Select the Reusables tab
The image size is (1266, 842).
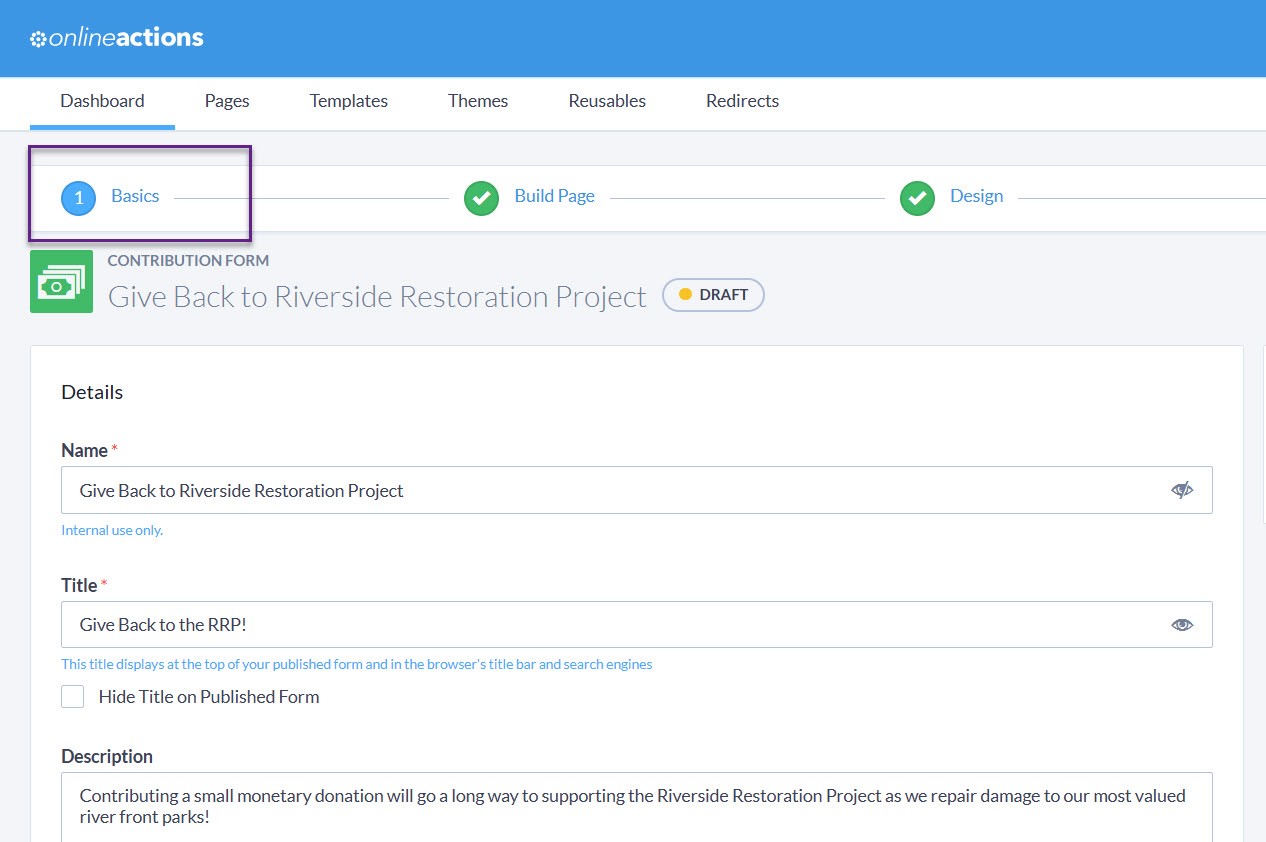(607, 101)
